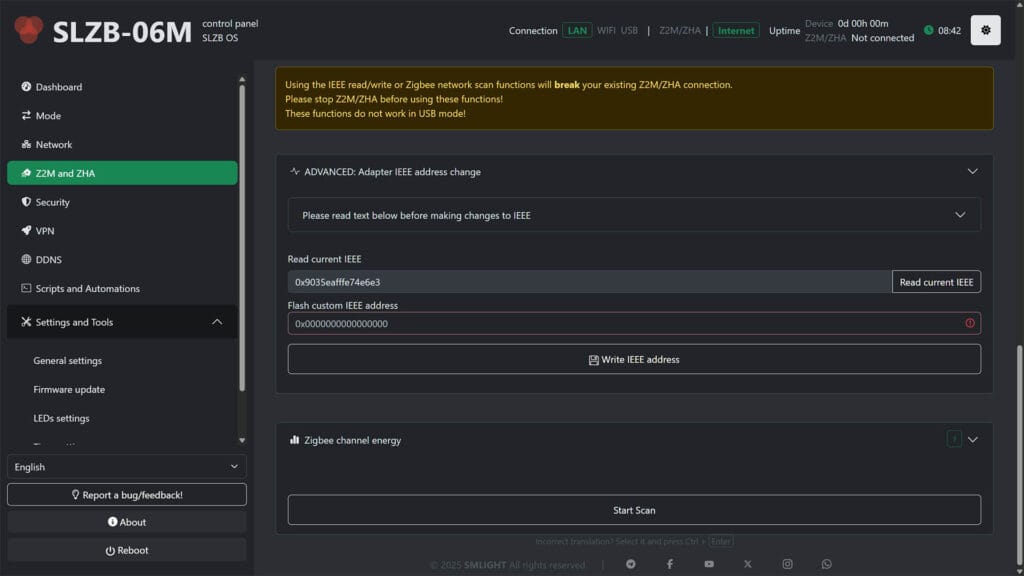The width and height of the screenshot is (1024, 576).
Task: Click the settings gear icon in header
Action: pyautogui.click(x=985, y=30)
